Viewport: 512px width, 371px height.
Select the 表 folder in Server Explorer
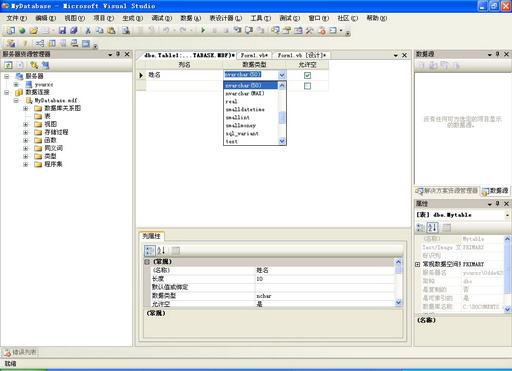coord(43,116)
